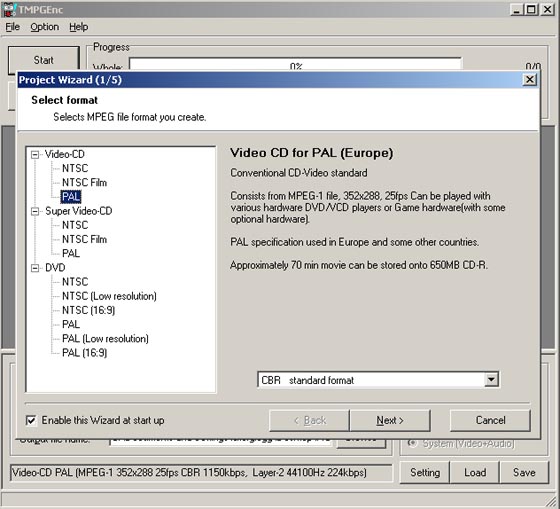Maximize the TMPGEnc window
Image resolution: width=560 pixels, height=509 pixels.
tap(531, 10)
